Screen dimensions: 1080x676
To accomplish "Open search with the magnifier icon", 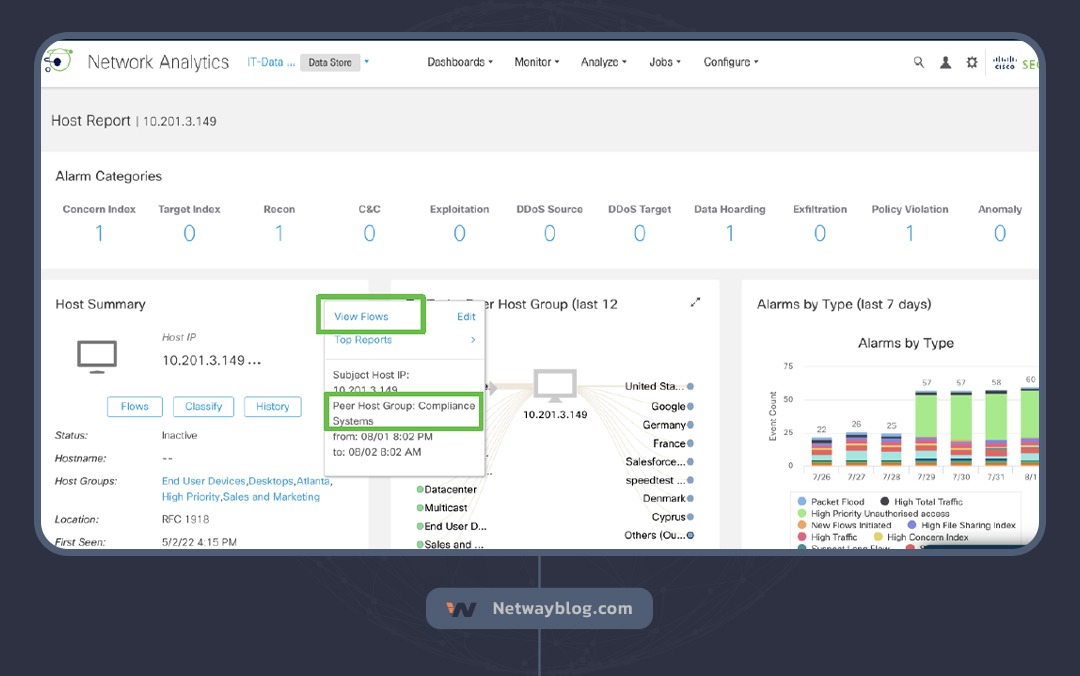I will pyautogui.click(x=919, y=62).
